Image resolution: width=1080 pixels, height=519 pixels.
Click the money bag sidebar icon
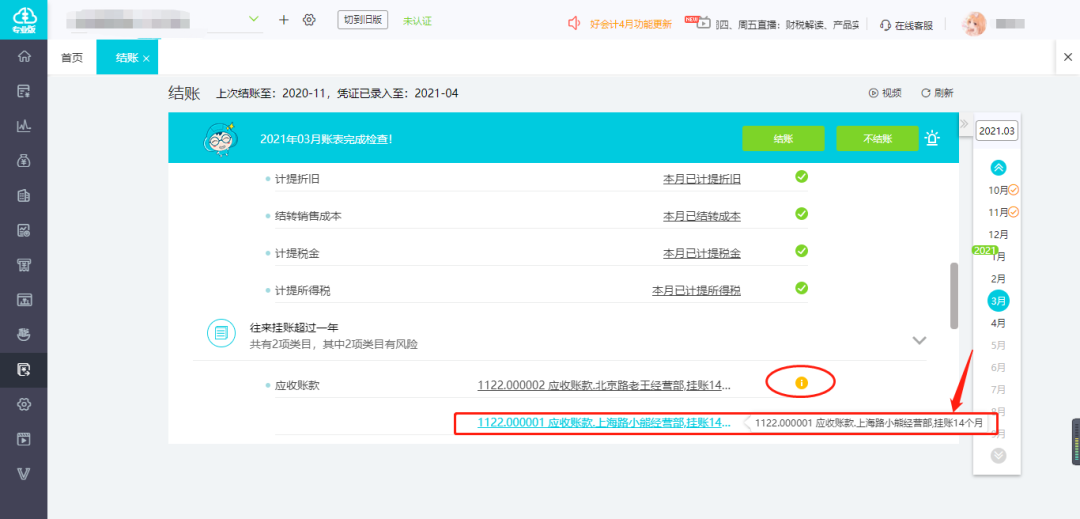[x=23, y=160]
